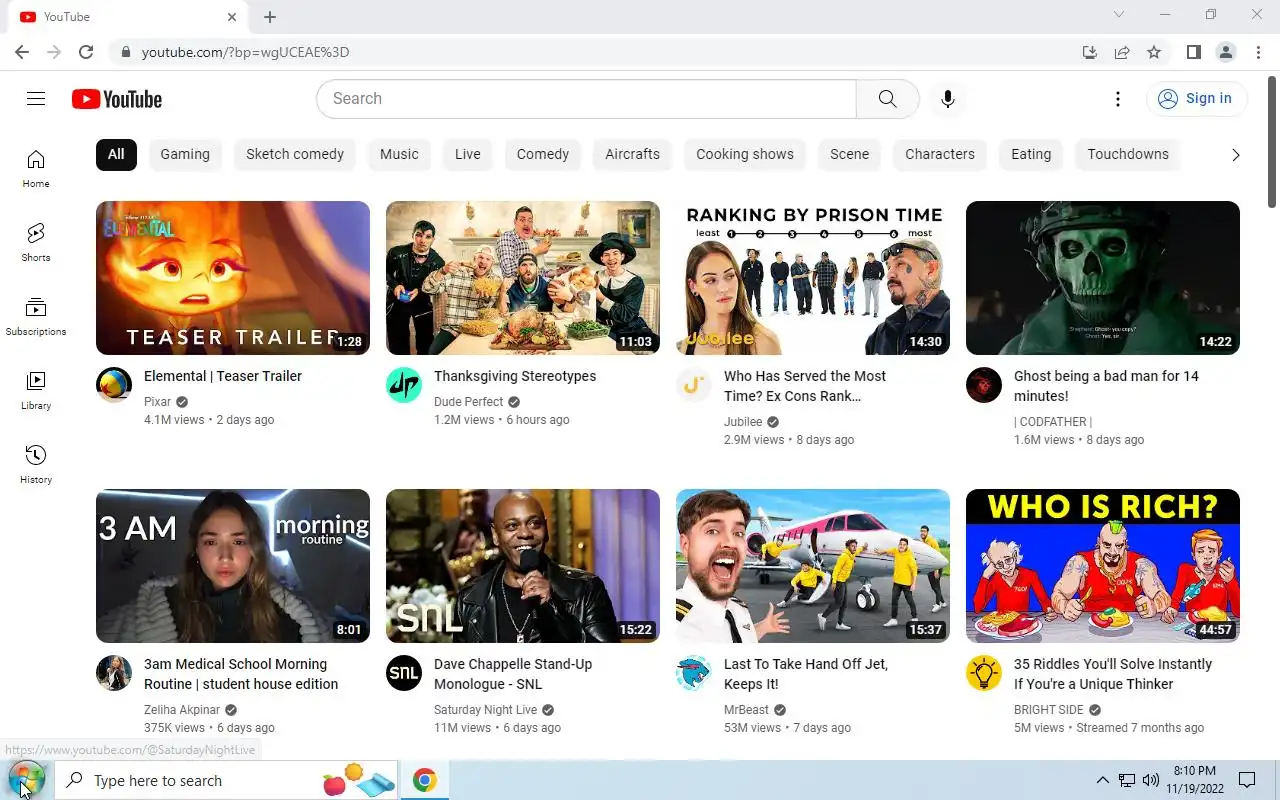Go back with browser back arrow
Viewport: 1280px width, 800px height.
[22, 52]
